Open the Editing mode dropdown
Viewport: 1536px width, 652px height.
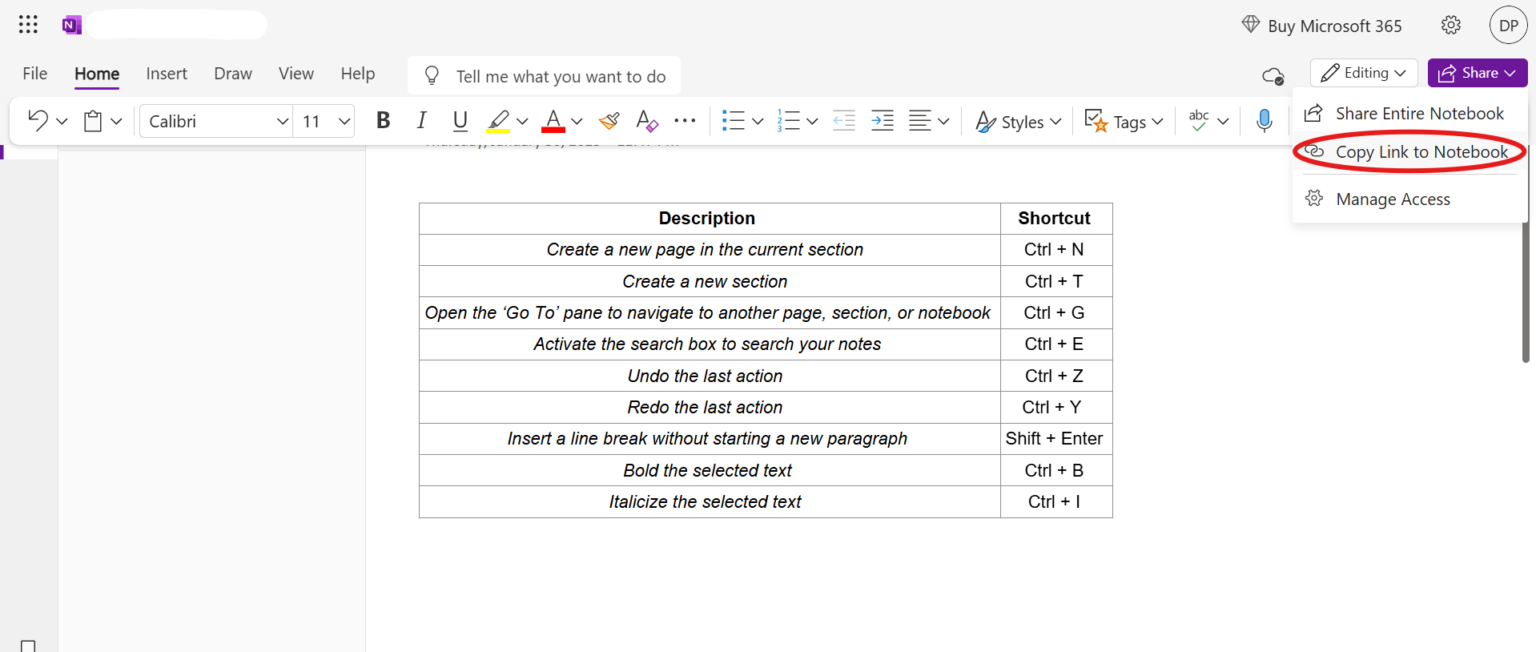click(x=1363, y=72)
